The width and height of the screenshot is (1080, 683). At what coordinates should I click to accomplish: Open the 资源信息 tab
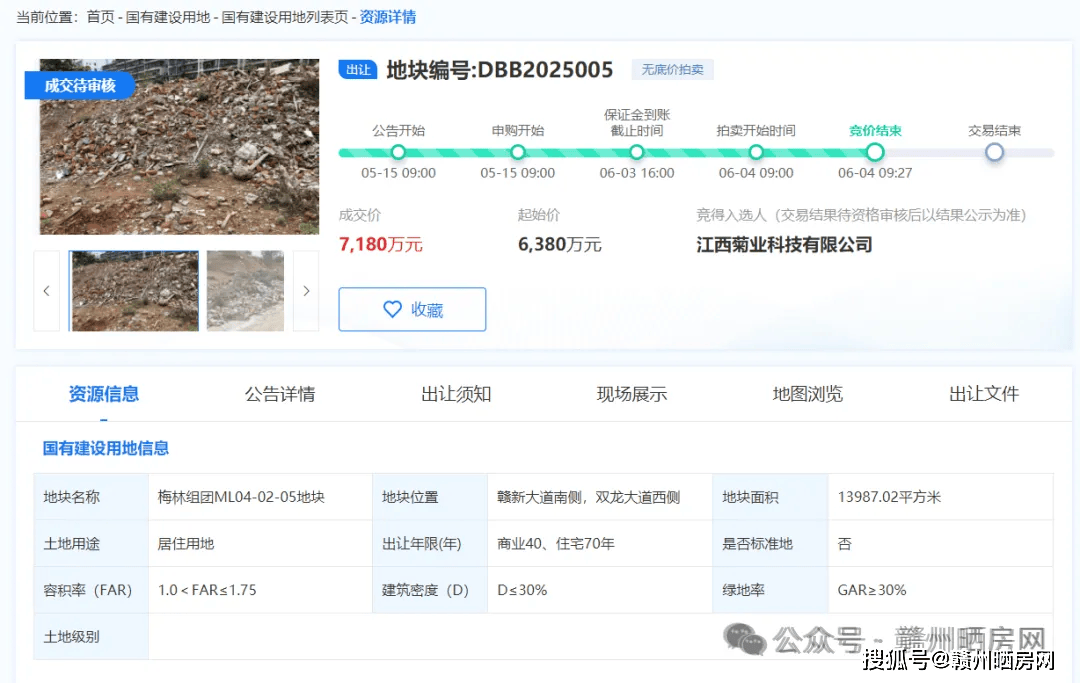104,394
